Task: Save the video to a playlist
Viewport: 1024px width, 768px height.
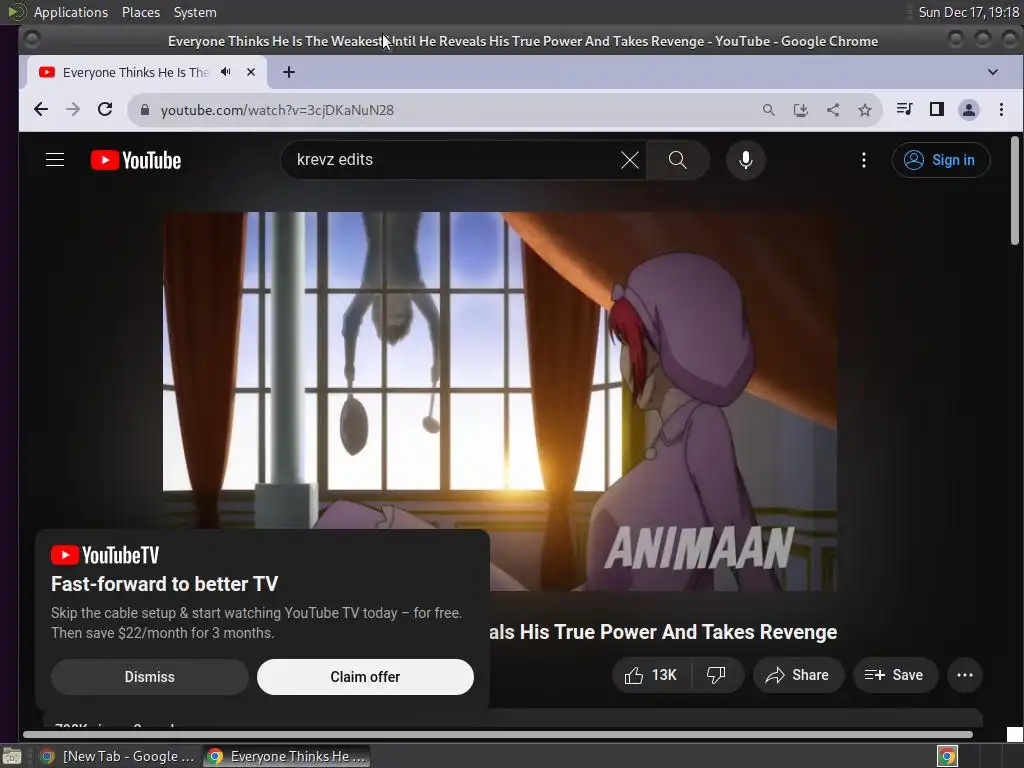Action: click(x=895, y=675)
